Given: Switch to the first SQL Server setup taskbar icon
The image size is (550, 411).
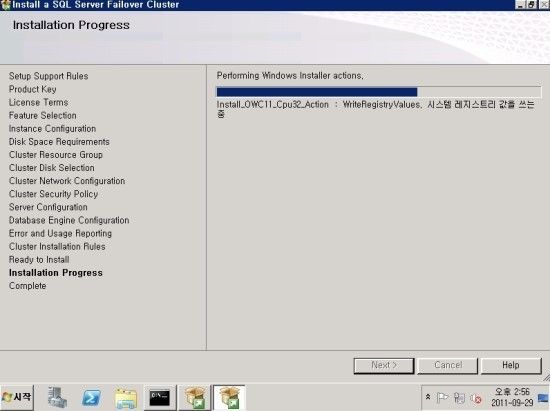Looking at the screenshot, I should point(195,398).
